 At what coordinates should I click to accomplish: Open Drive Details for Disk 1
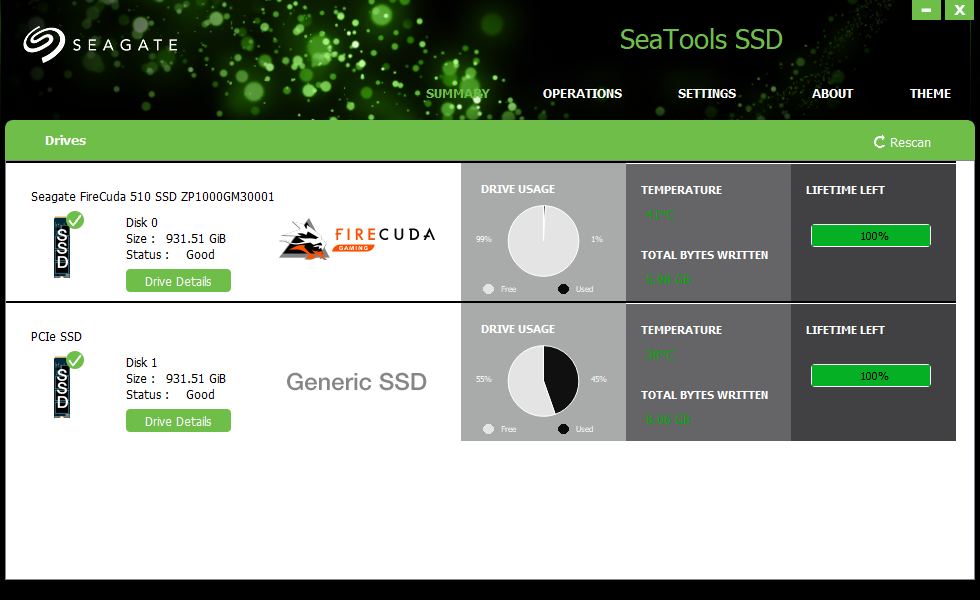point(178,421)
